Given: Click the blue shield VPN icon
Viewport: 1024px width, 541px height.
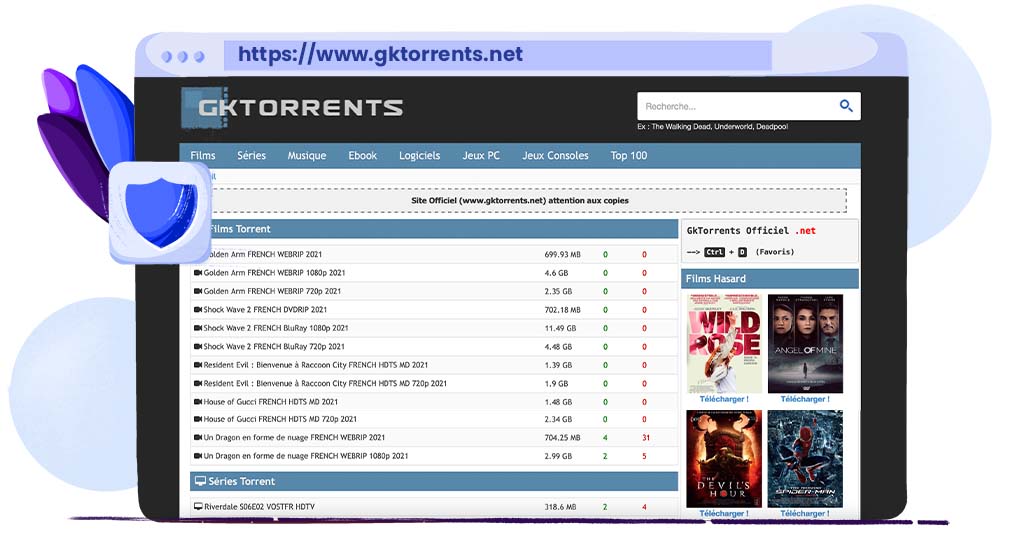Looking at the screenshot, I should (x=161, y=213).
